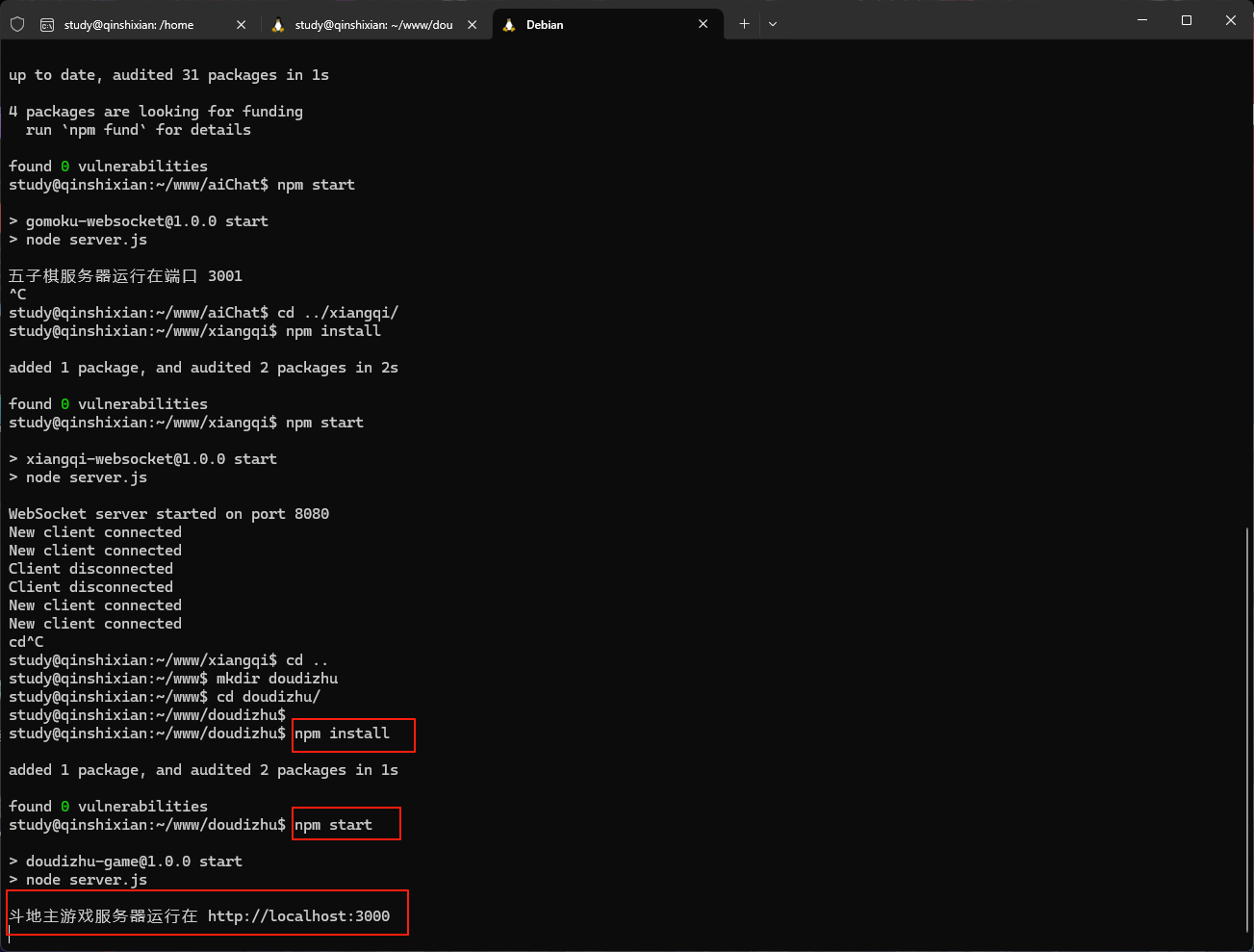Click the console icon on the /home tab
Screen dimensions: 1254x952
pyautogui.click(x=47, y=25)
